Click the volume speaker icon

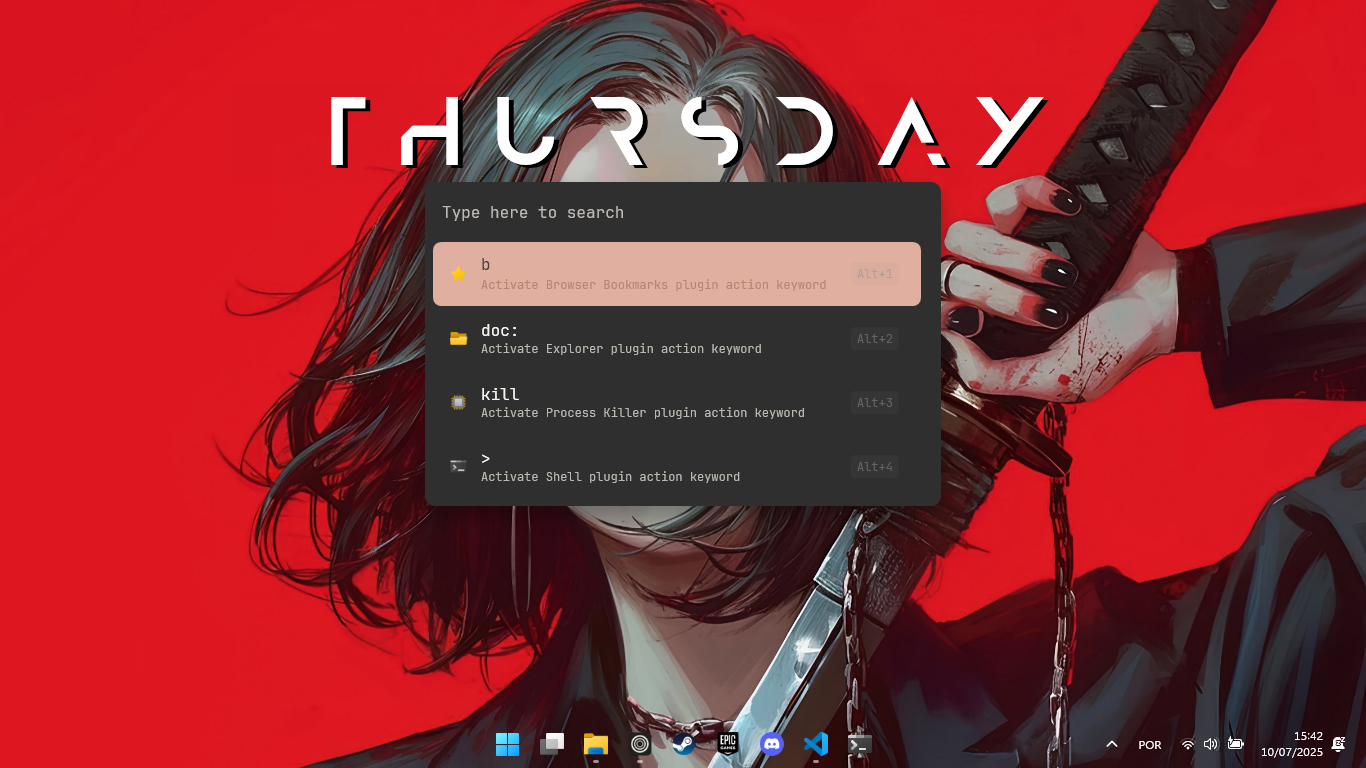1211,744
